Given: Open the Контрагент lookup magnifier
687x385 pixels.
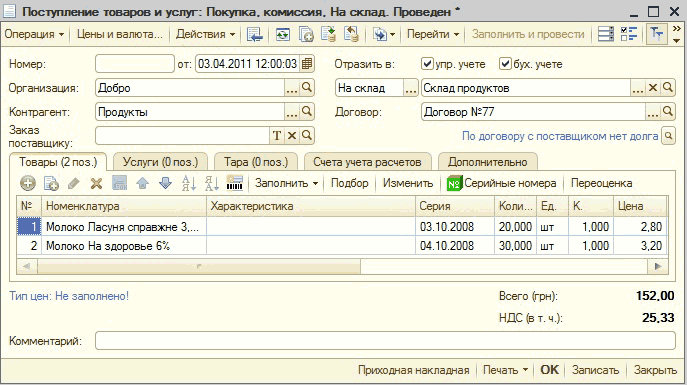Looking at the screenshot, I should (x=307, y=112).
